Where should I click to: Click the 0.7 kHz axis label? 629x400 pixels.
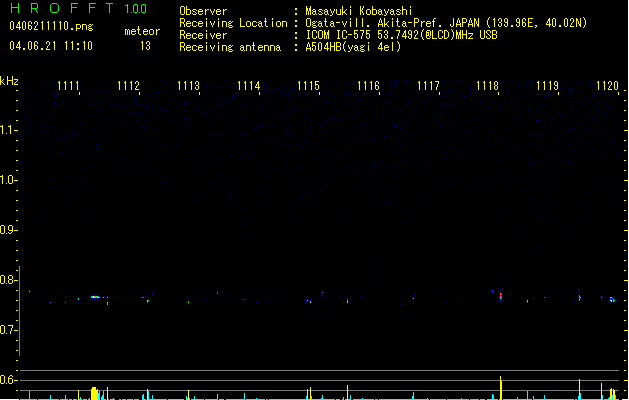tap(8, 330)
